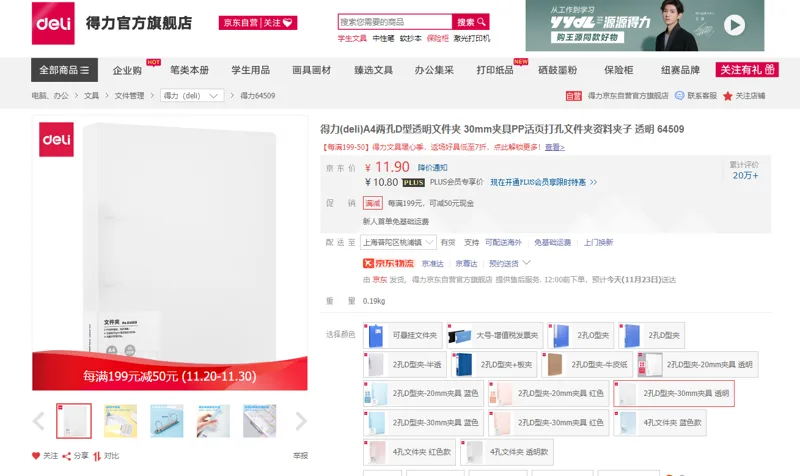Open the 全部商品 category menu
Screen dimensions: 800x476
coord(64,70)
